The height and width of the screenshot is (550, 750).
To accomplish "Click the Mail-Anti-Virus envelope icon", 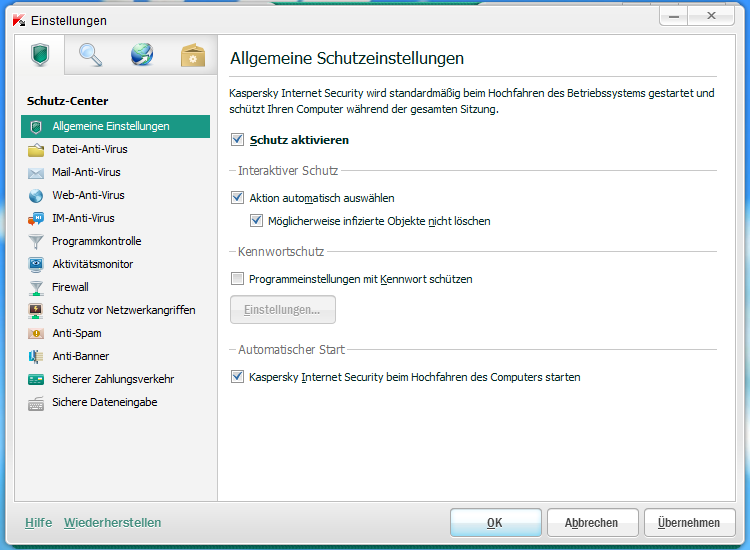I will click(x=36, y=173).
